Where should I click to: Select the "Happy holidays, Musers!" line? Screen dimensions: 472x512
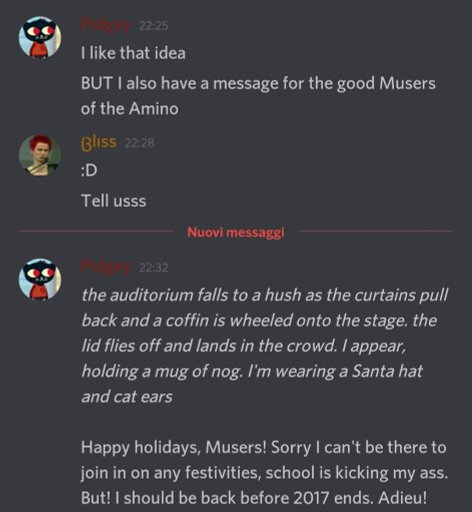(x=263, y=447)
